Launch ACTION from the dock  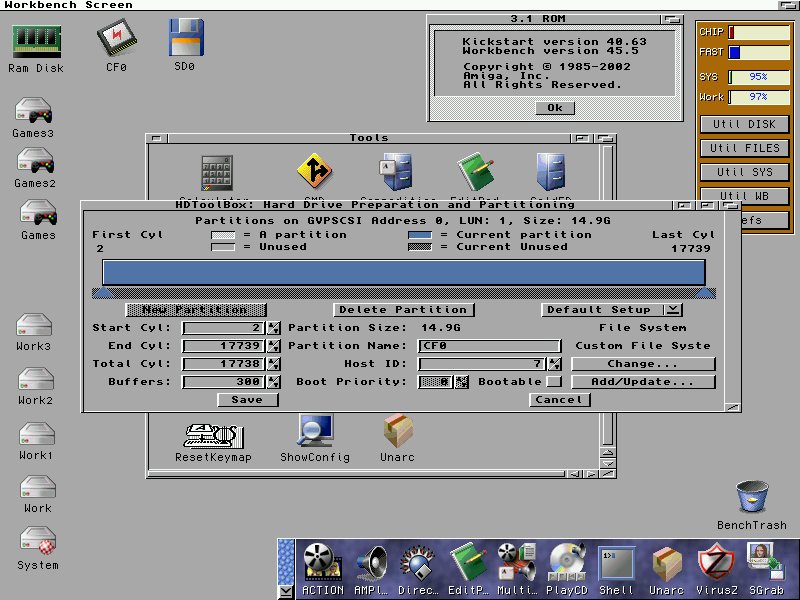click(x=322, y=563)
